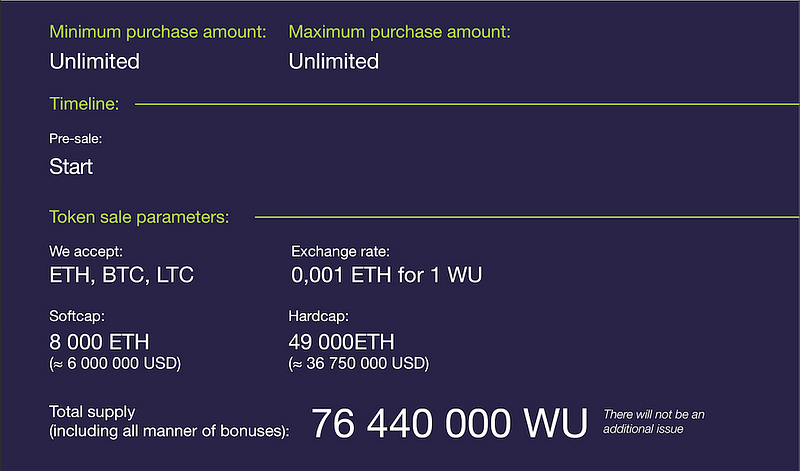Screen dimensions: 800x471
Task: Click the Timeline section heading
Action: (84, 104)
